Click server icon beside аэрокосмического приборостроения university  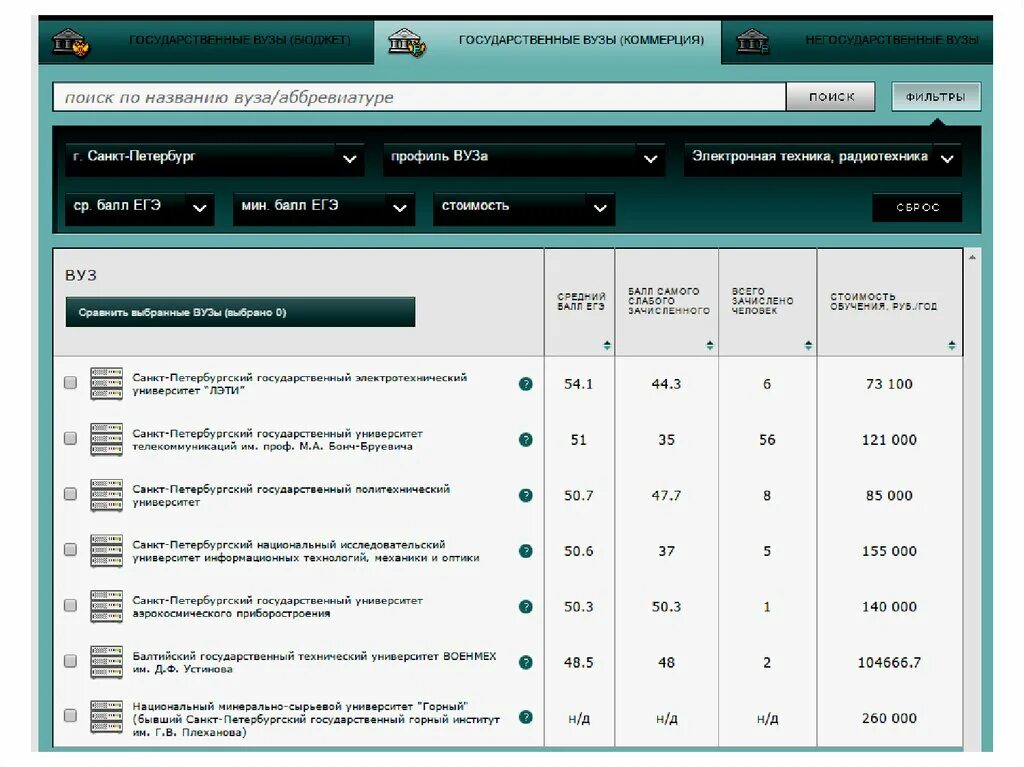point(106,606)
